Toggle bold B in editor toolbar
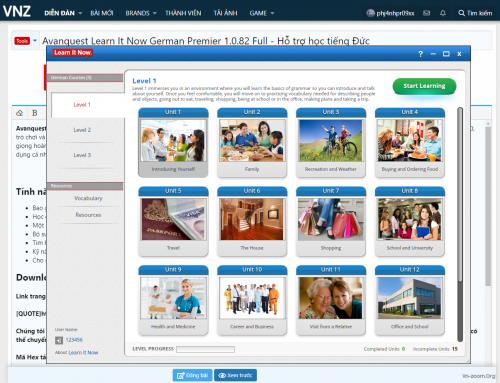This screenshot has height=383, width=500. point(35,113)
